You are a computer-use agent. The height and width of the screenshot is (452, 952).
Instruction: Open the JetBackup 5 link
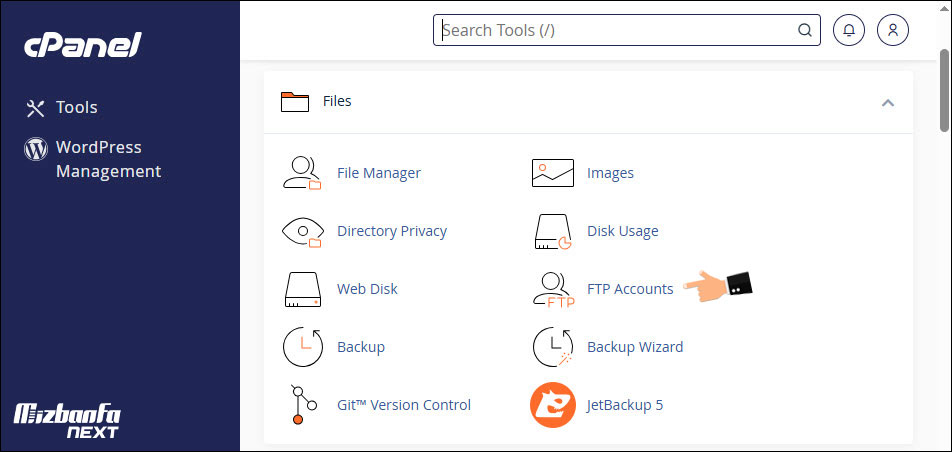[x=625, y=405]
